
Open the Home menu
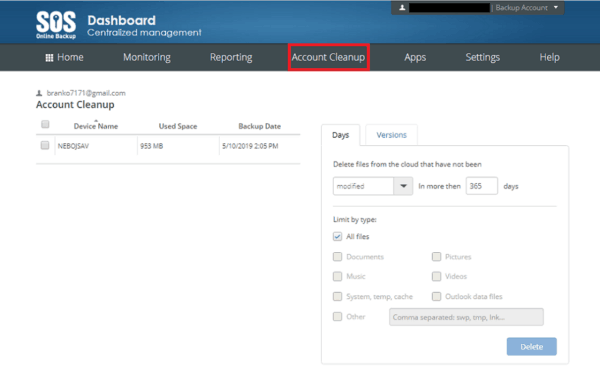65,57
